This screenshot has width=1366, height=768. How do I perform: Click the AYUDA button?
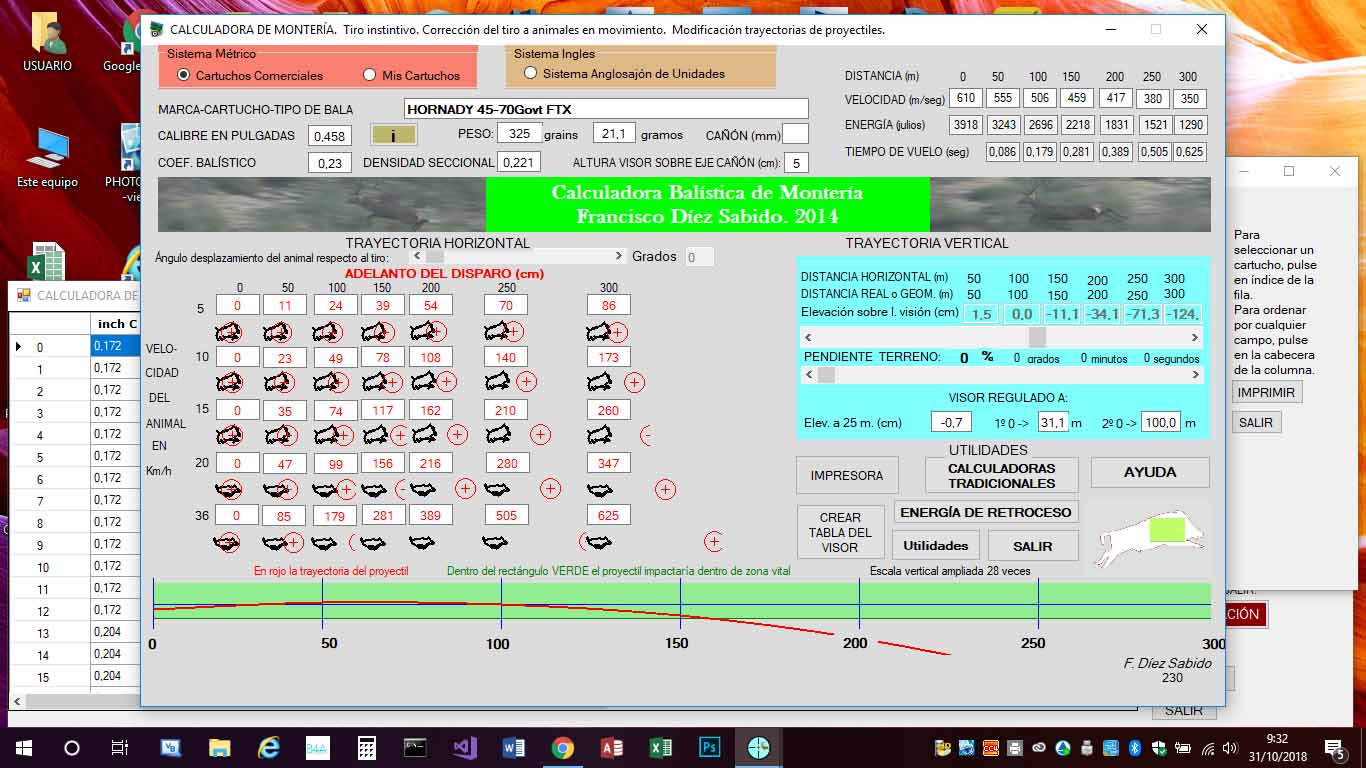coord(1150,472)
